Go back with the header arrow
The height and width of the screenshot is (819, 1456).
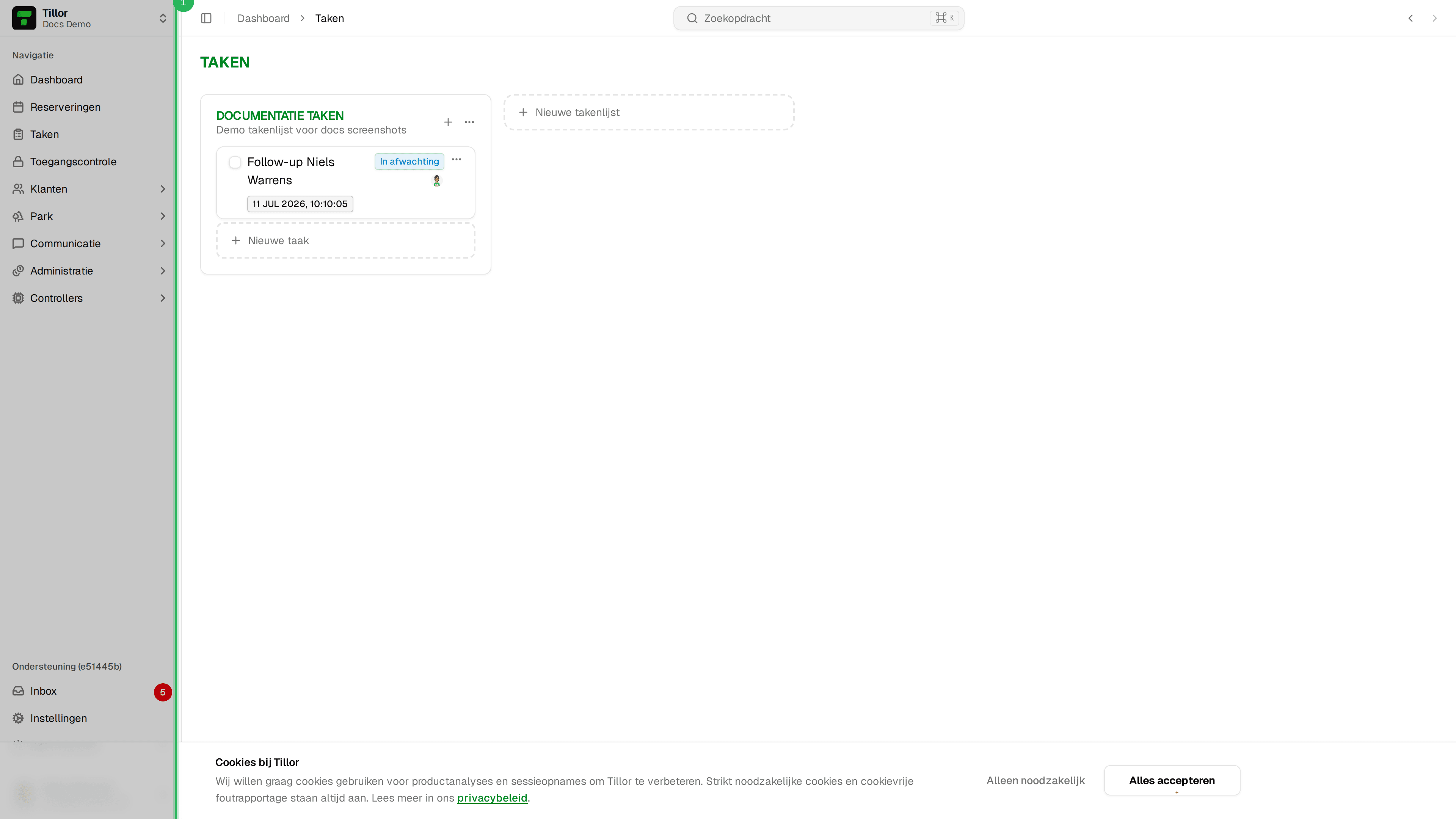pos(1410,18)
